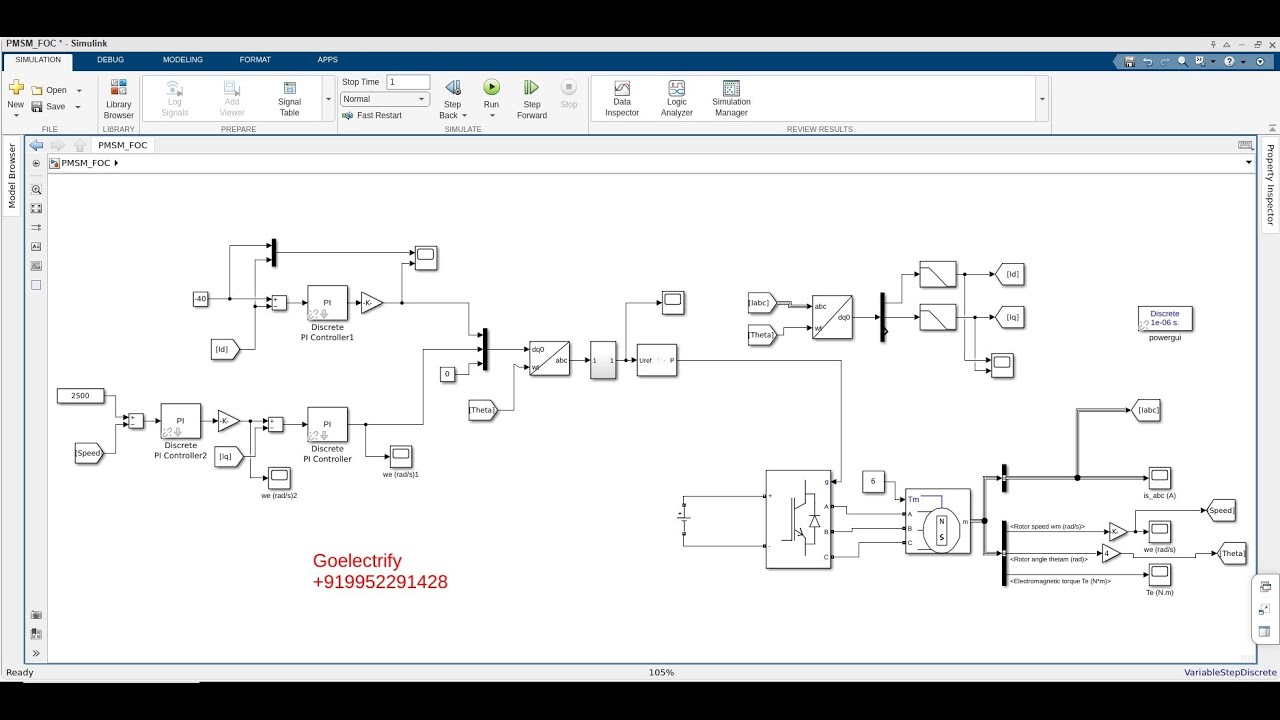Expand the PMSM_FOC breadcrumb arrow

pos(116,163)
